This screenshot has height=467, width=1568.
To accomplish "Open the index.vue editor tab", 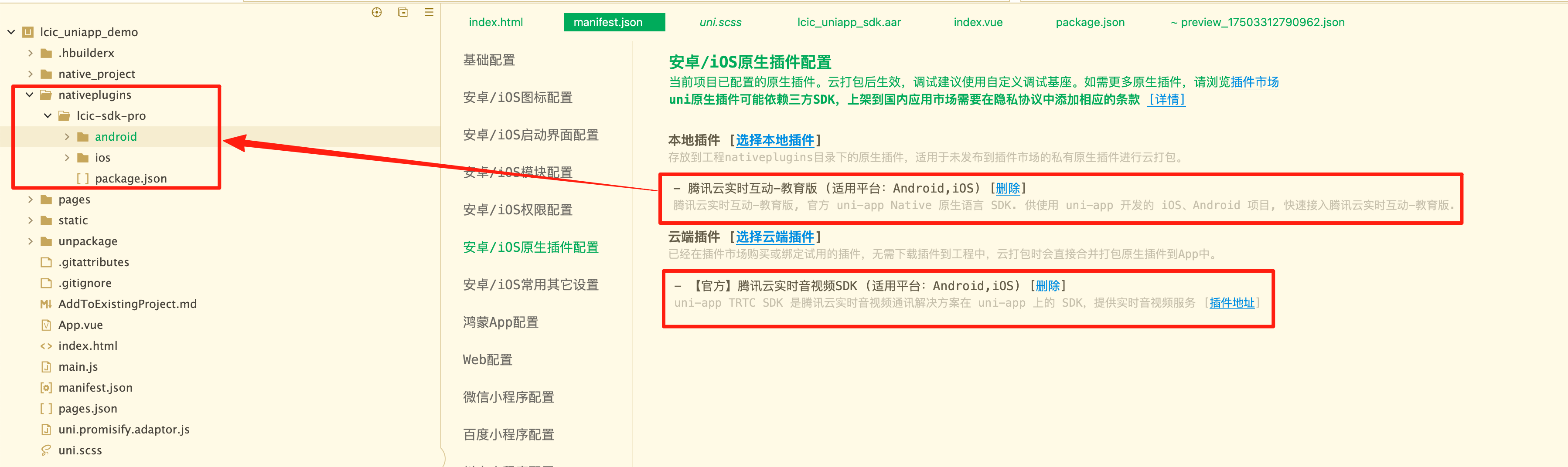I will click(x=978, y=23).
